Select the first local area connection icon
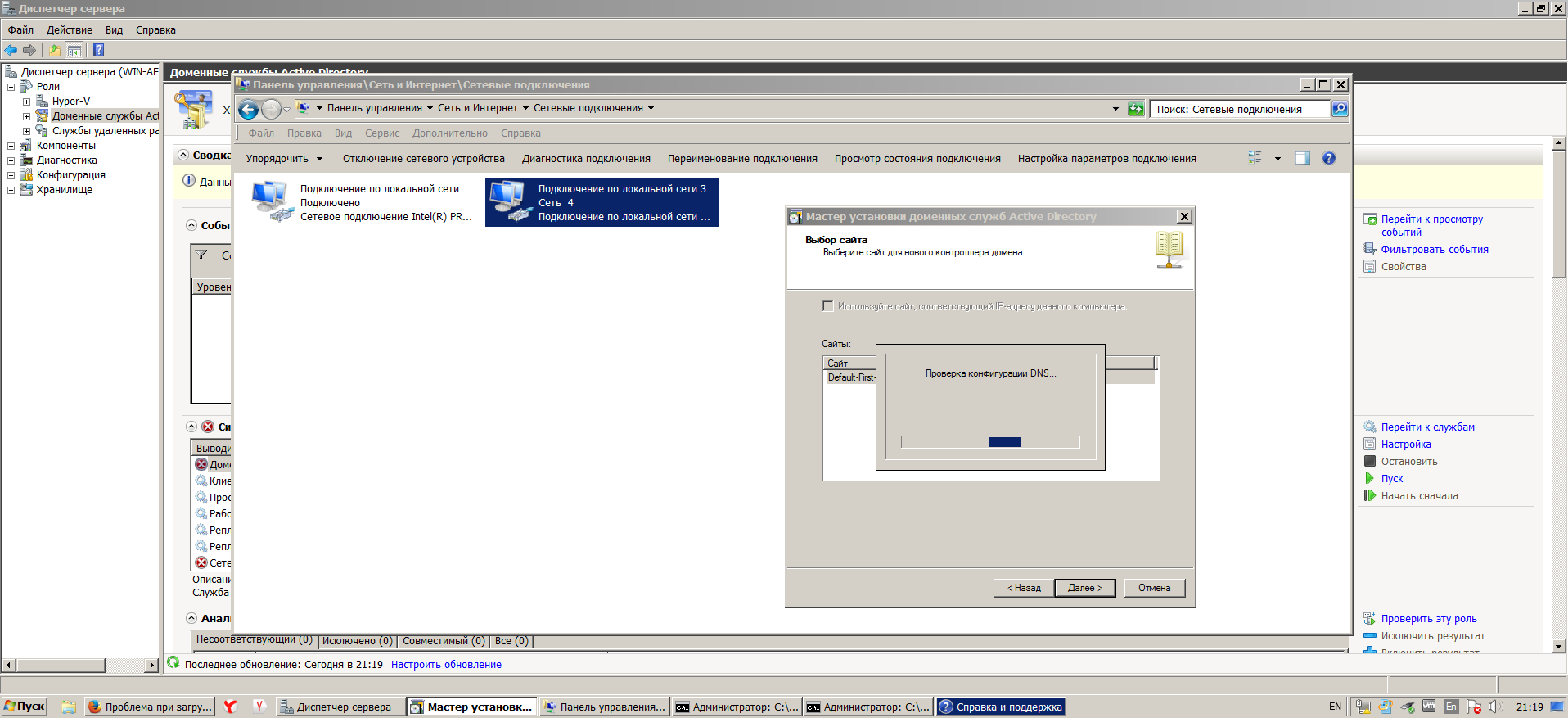 click(273, 201)
